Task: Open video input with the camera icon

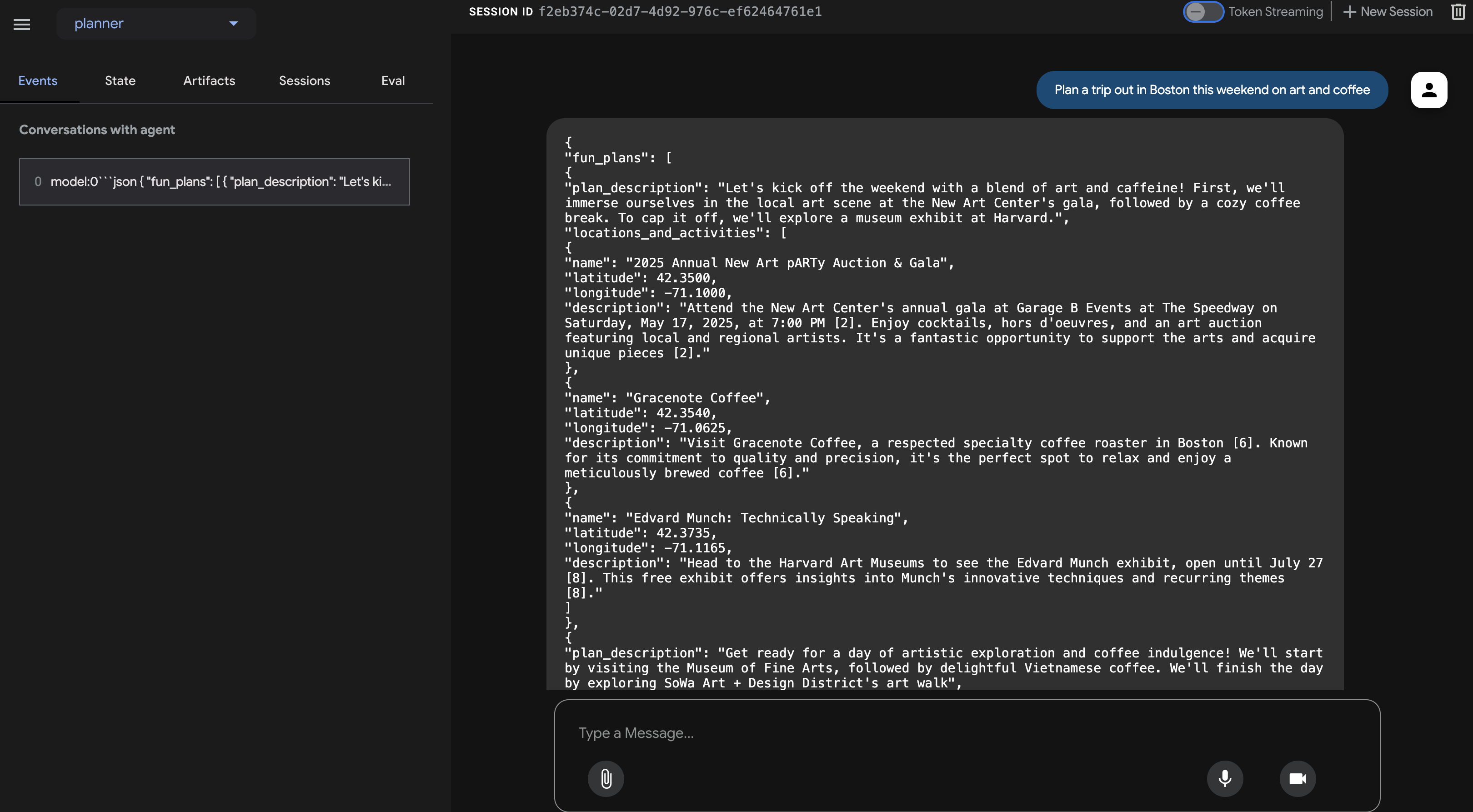Action: pyautogui.click(x=1298, y=778)
